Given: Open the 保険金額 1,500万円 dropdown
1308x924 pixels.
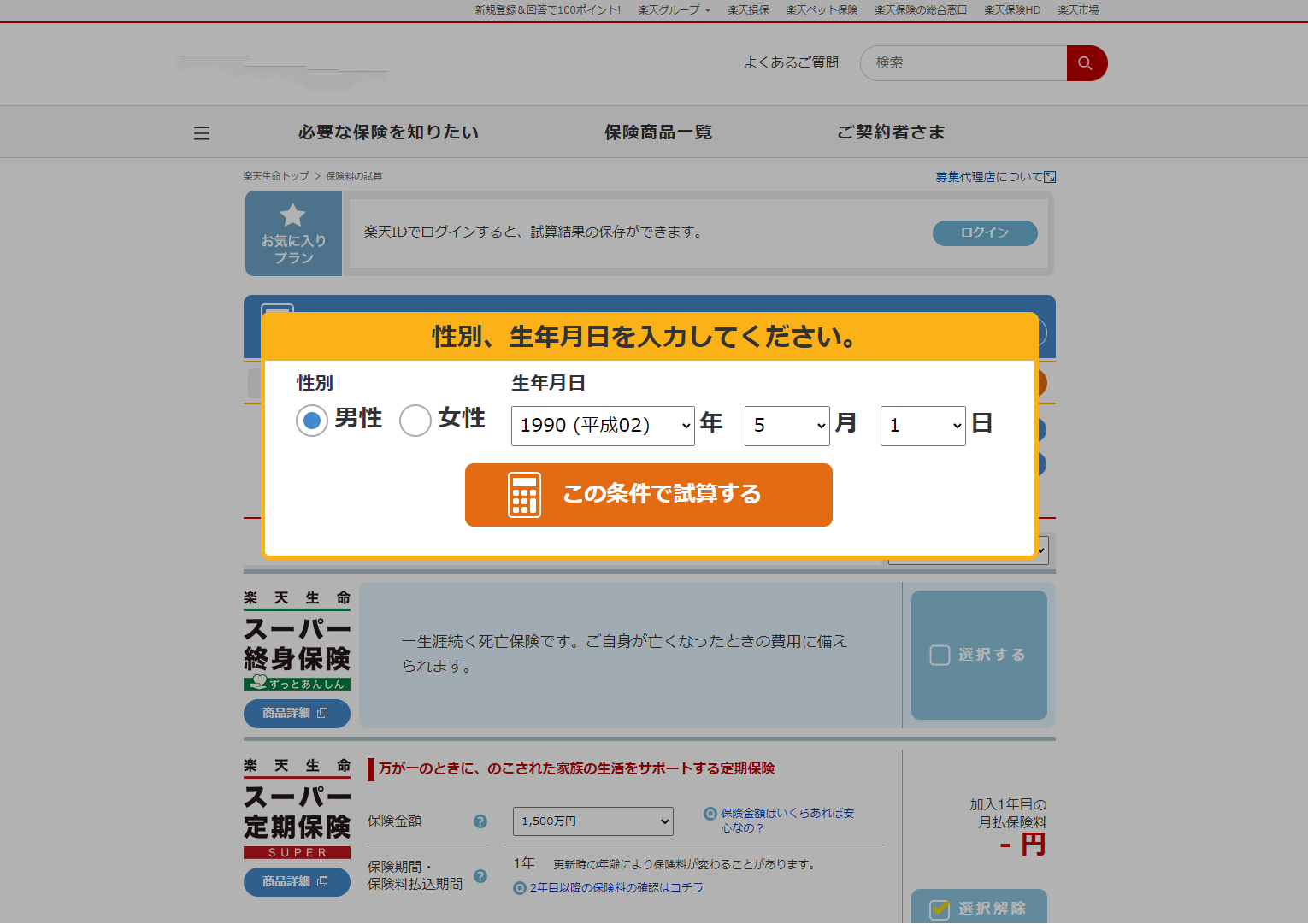Looking at the screenshot, I should tap(592, 821).
